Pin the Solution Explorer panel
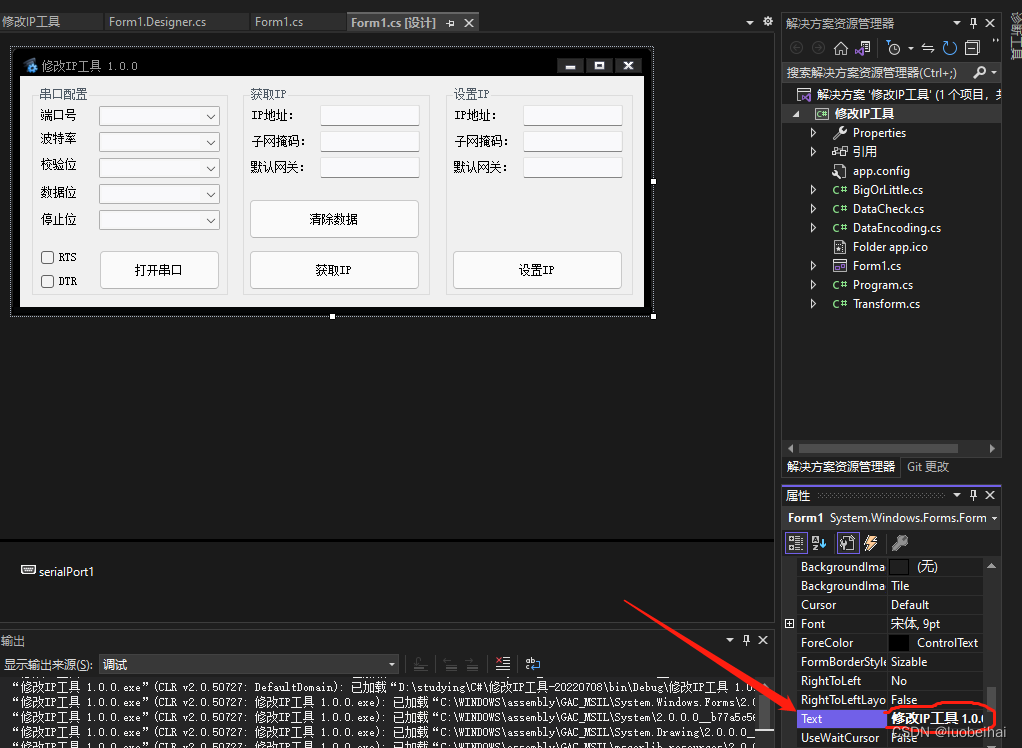 pyautogui.click(x=973, y=23)
